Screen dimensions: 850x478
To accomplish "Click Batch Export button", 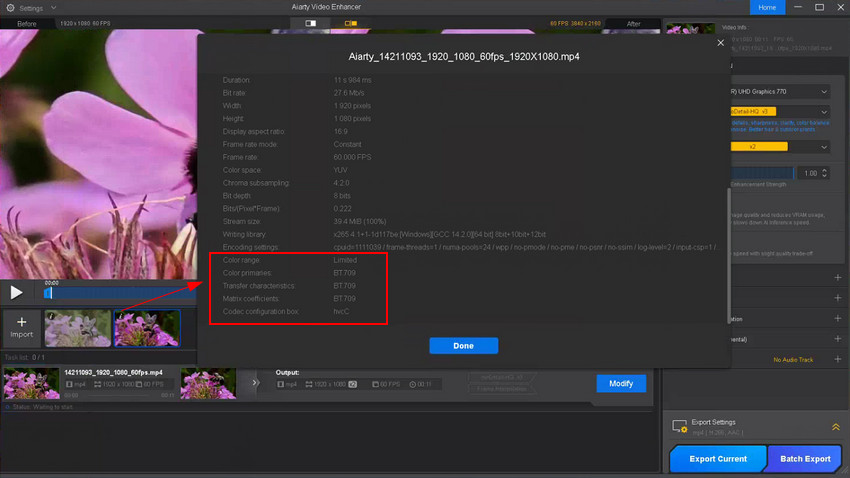I will [x=805, y=458].
